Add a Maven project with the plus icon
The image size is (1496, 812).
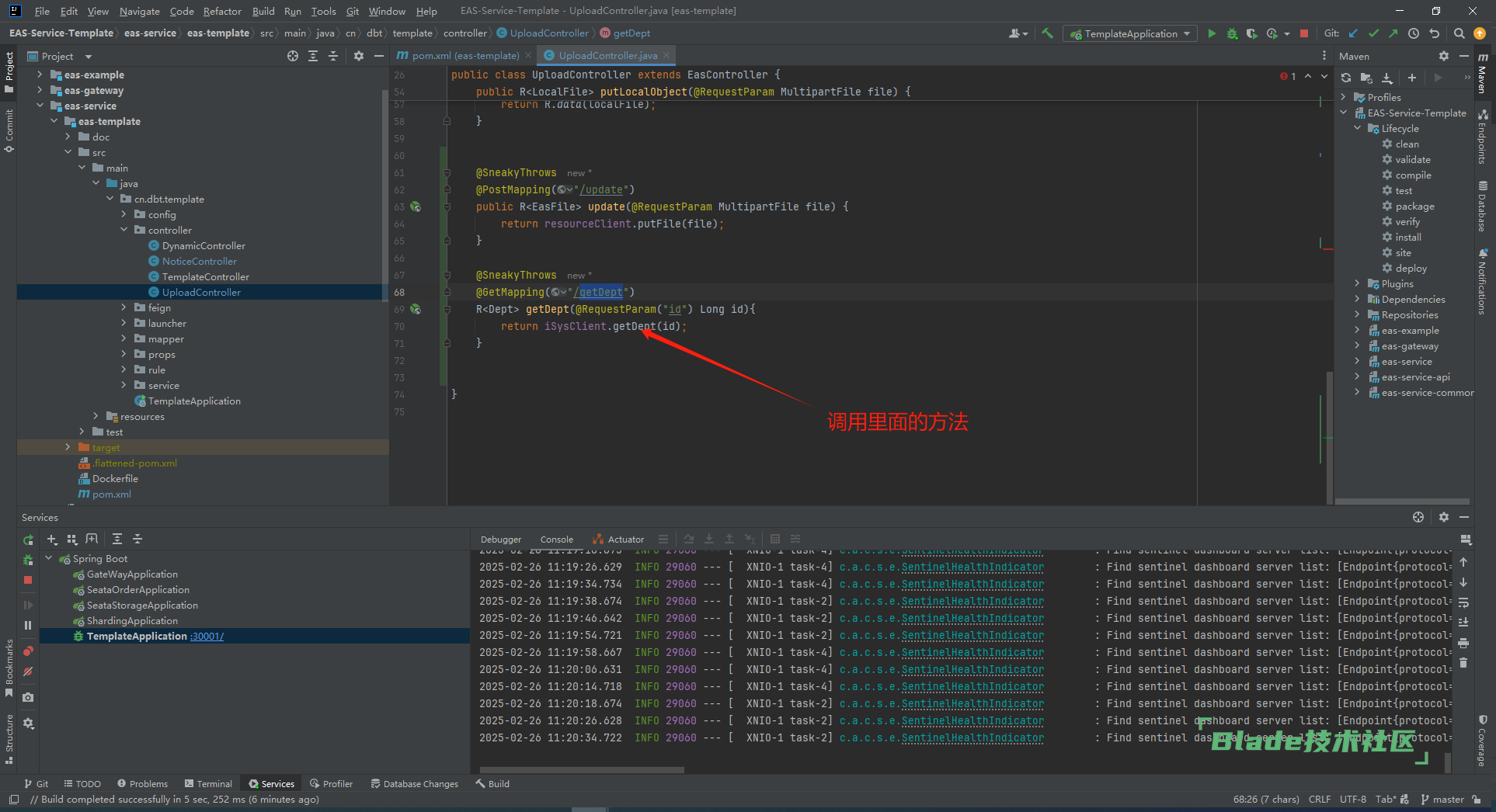tap(1412, 78)
